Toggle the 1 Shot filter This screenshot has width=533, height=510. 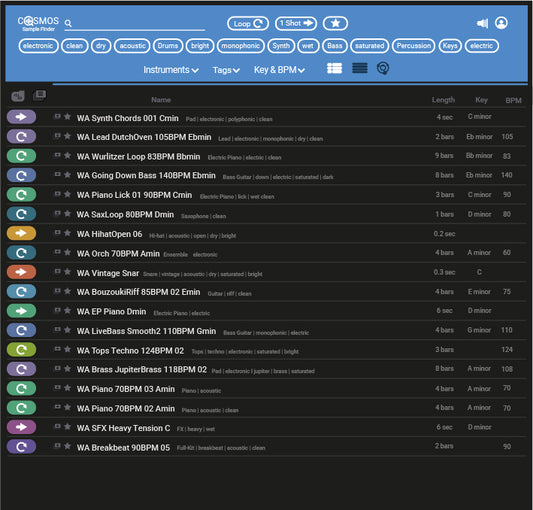click(x=296, y=23)
